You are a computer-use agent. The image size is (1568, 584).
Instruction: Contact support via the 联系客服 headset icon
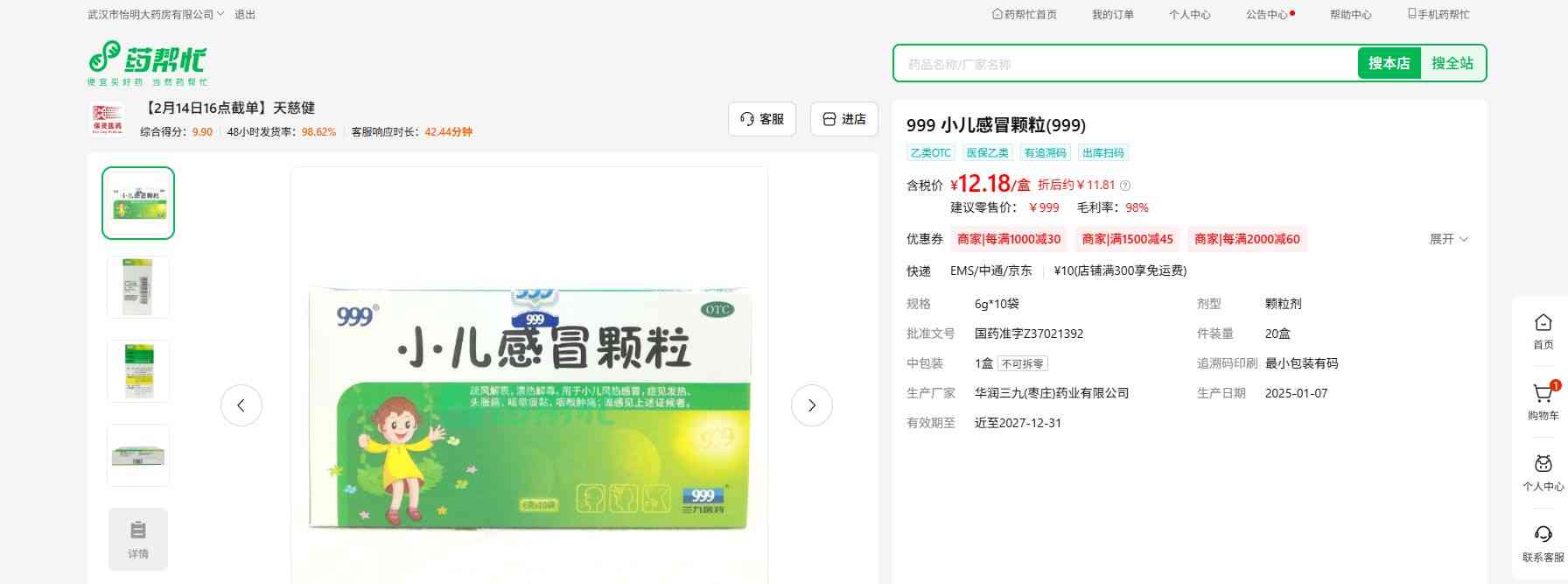coord(1543,535)
